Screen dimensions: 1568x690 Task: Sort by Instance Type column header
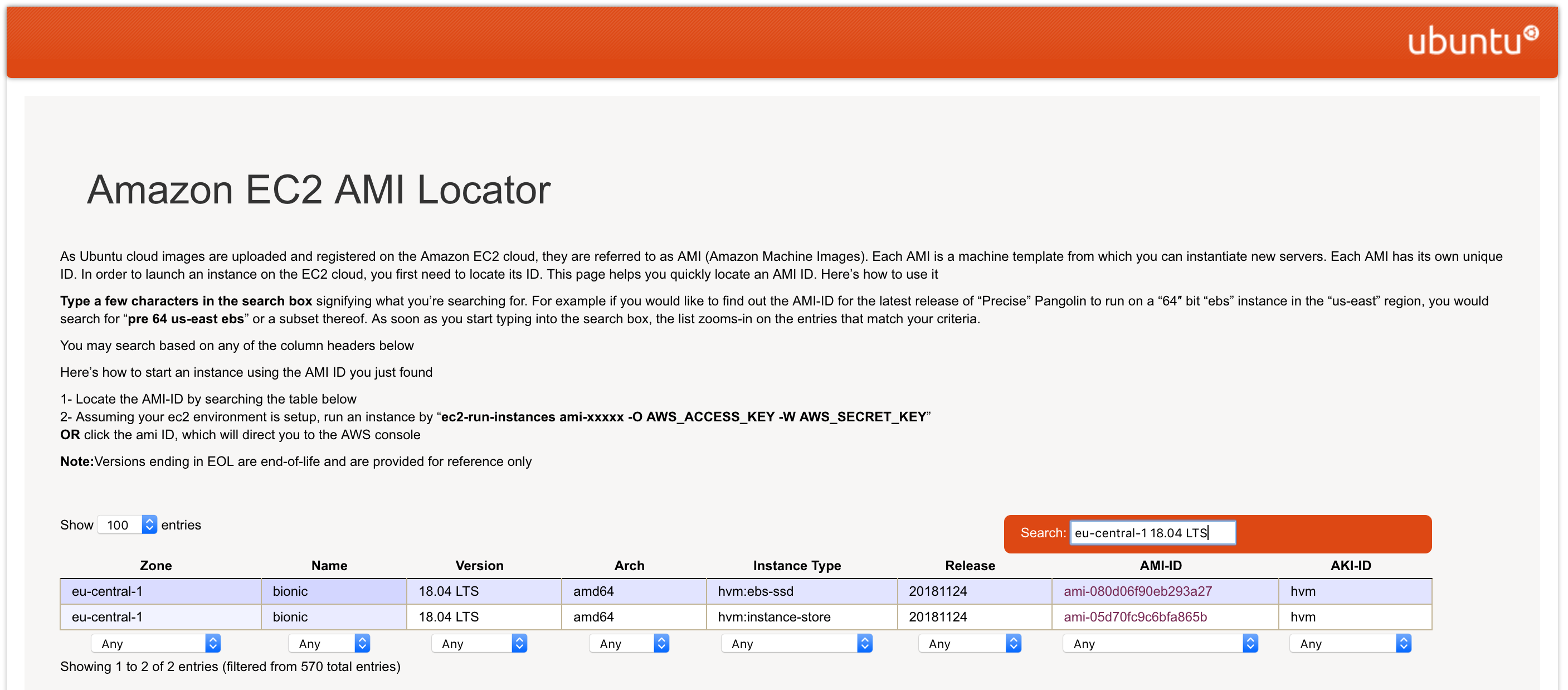point(796,565)
